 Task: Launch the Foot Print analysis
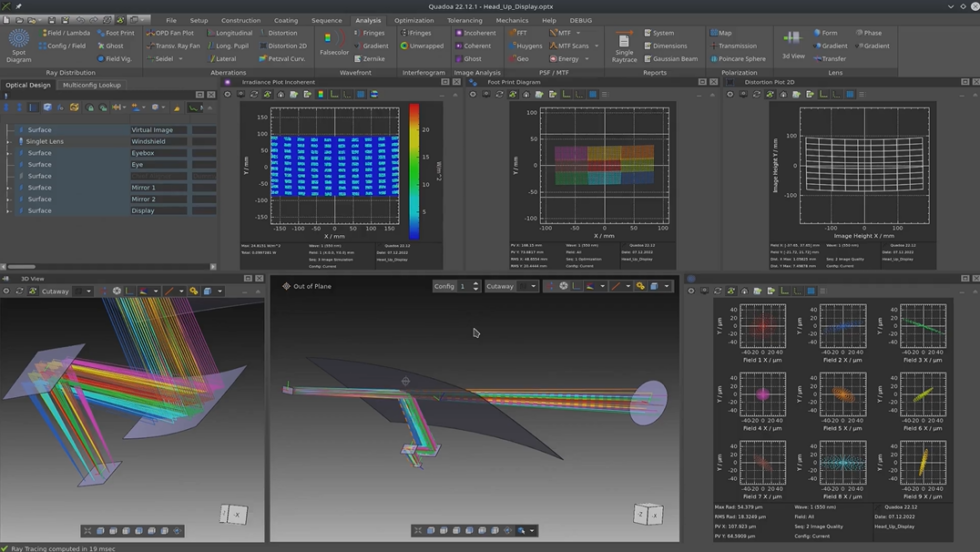[115, 33]
